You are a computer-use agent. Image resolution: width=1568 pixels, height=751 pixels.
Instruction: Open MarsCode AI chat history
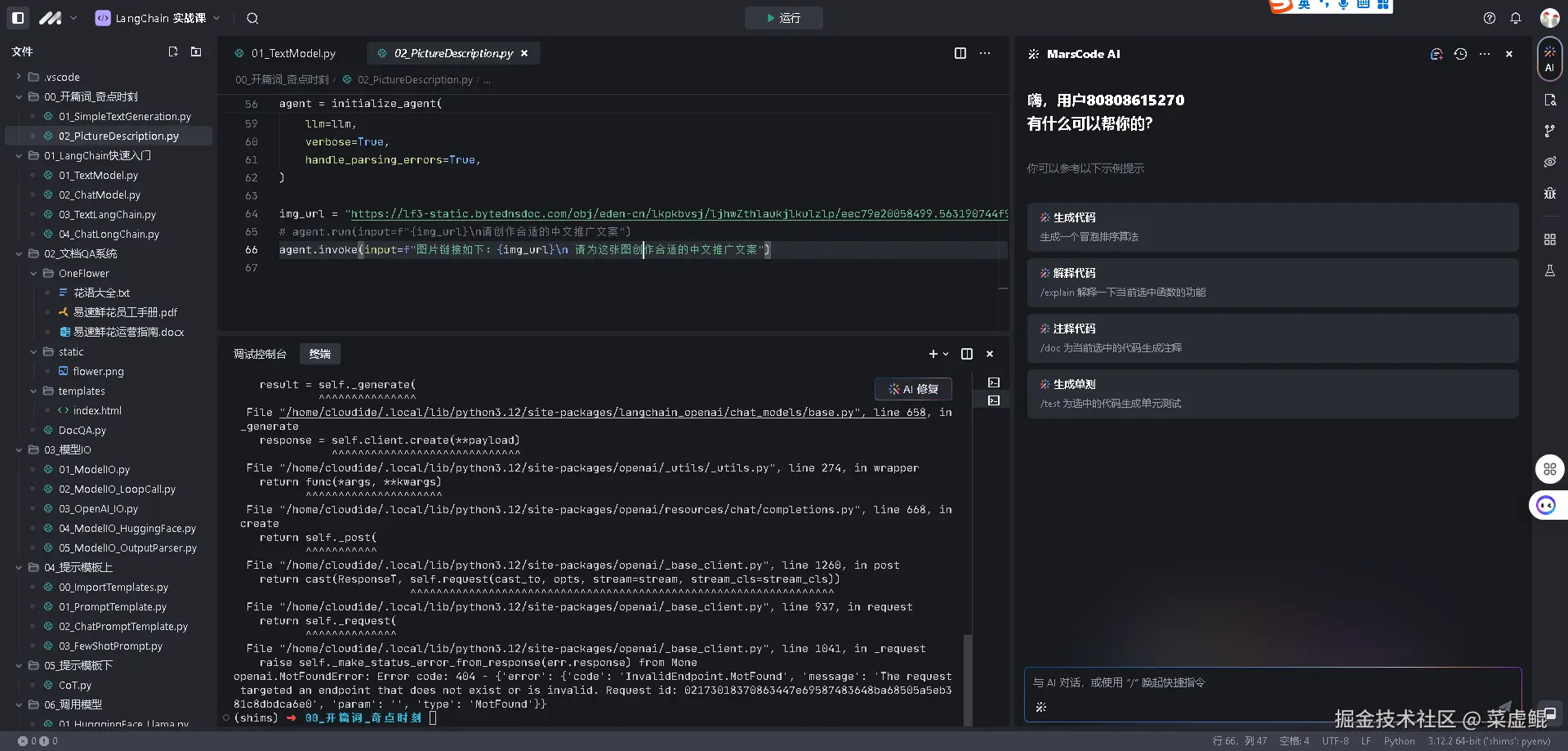click(x=1461, y=54)
